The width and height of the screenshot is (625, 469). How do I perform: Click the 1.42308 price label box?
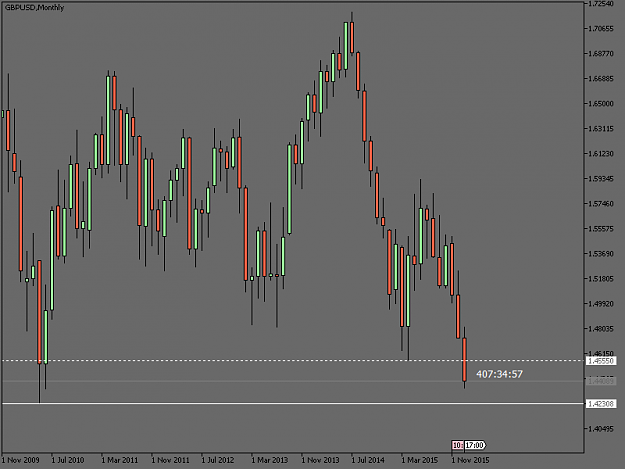coord(601,404)
